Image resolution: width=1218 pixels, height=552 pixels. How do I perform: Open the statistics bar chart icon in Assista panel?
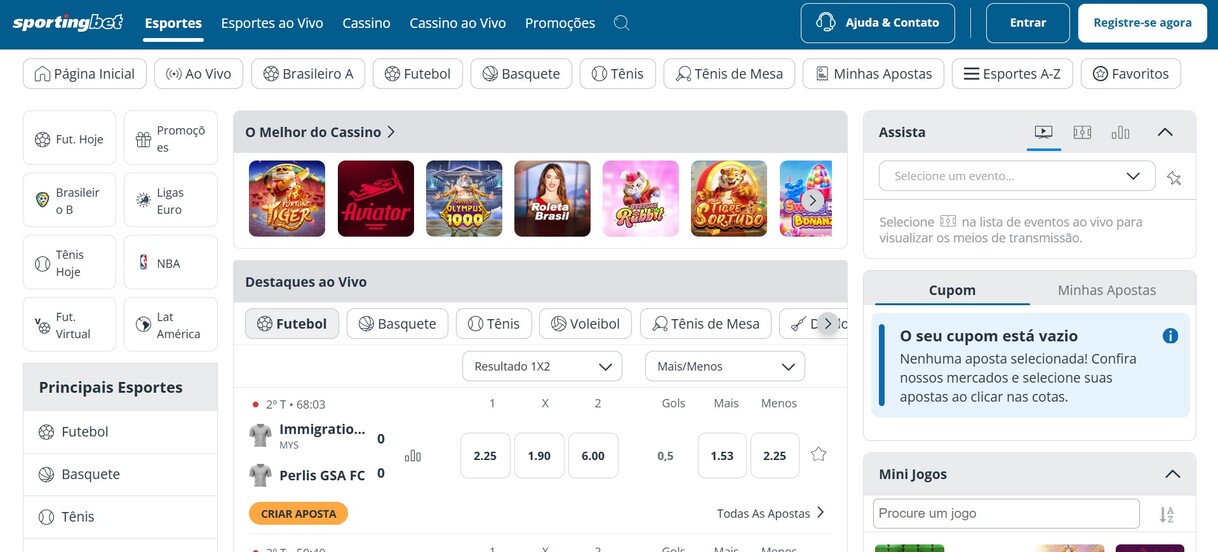pos(1120,132)
